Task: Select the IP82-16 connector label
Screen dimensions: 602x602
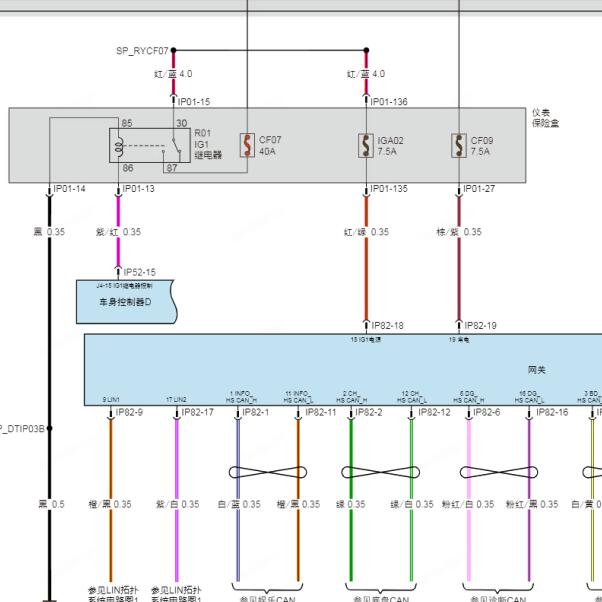Action: pyautogui.click(x=552, y=412)
